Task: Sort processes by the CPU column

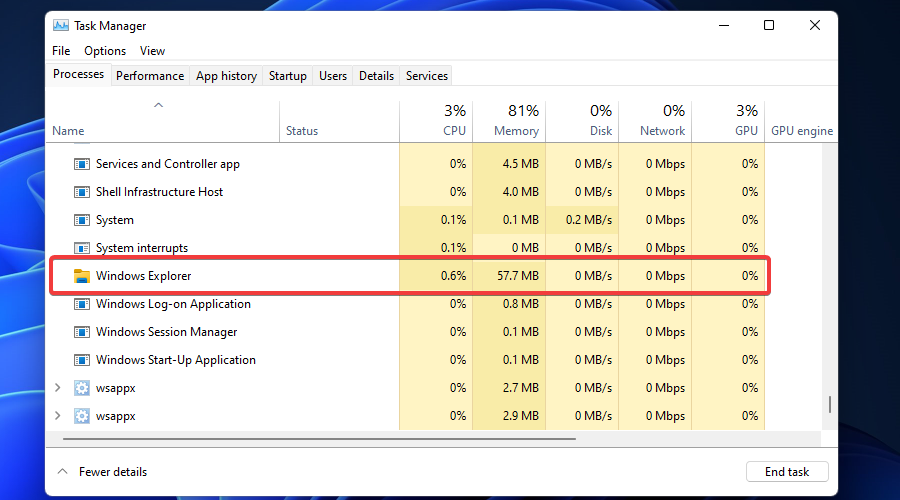Action: pyautogui.click(x=436, y=121)
